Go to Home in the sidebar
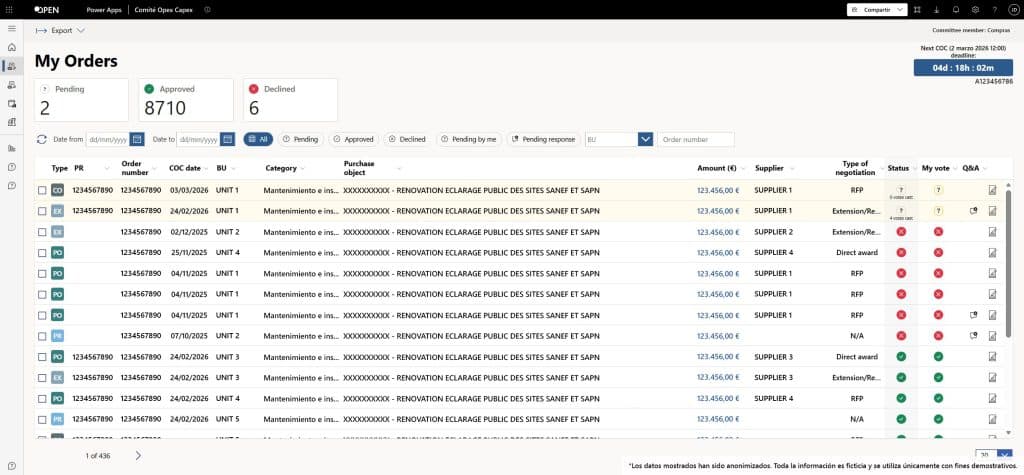 (12, 48)
